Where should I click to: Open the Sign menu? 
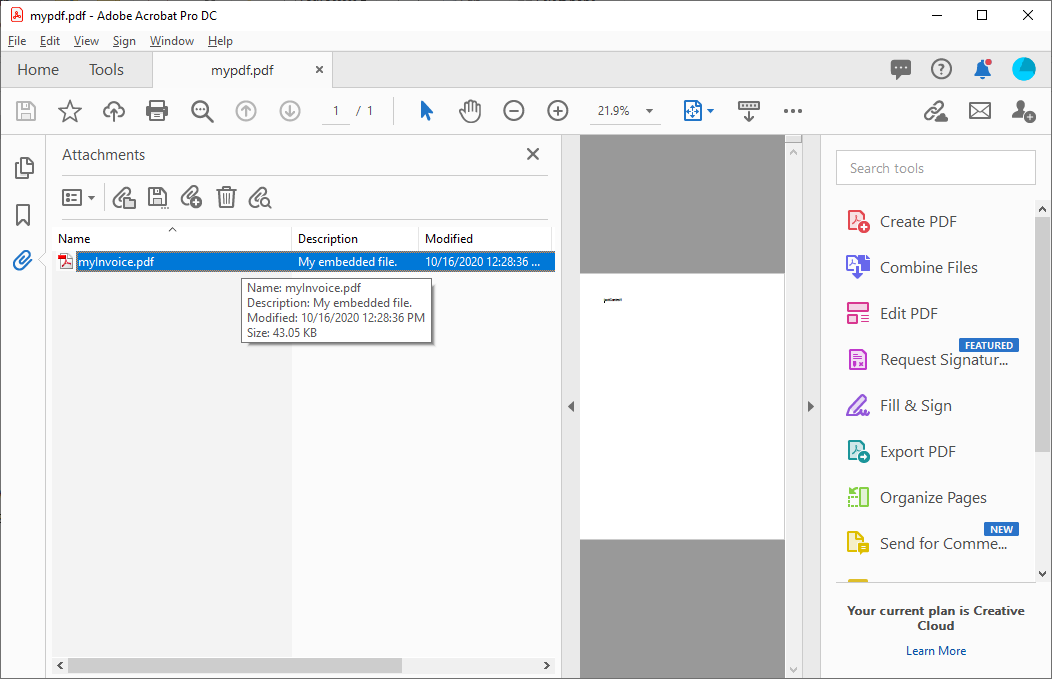(x=124, y=41)
